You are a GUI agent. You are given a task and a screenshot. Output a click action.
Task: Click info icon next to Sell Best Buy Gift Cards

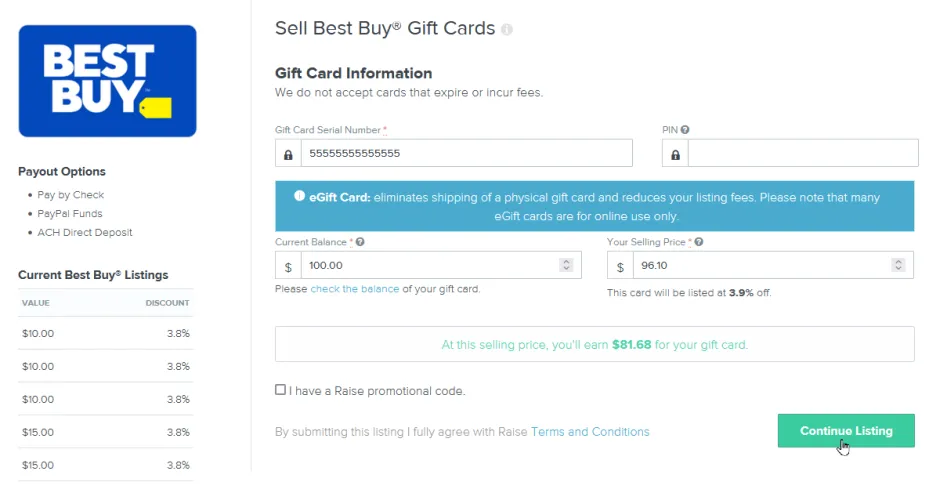(506, 30)
